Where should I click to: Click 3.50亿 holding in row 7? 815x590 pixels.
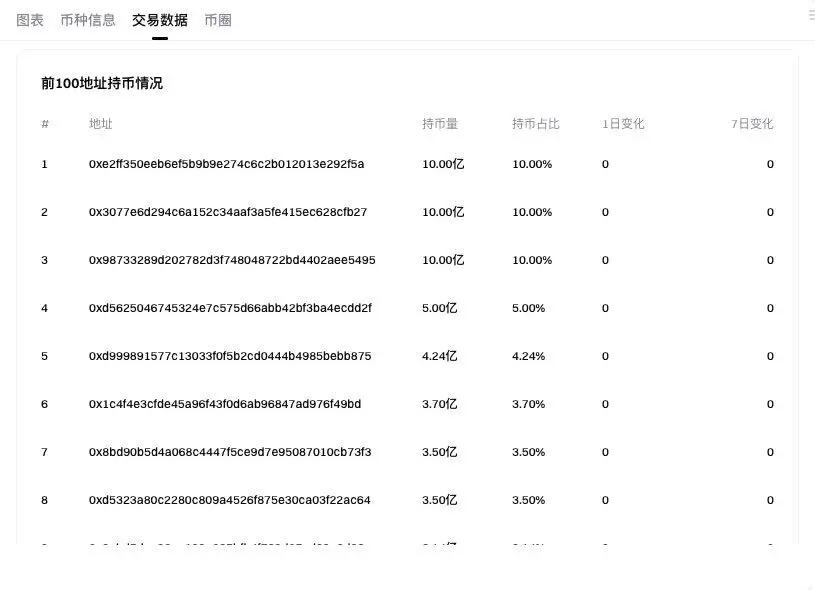click(x=440, y=452)
